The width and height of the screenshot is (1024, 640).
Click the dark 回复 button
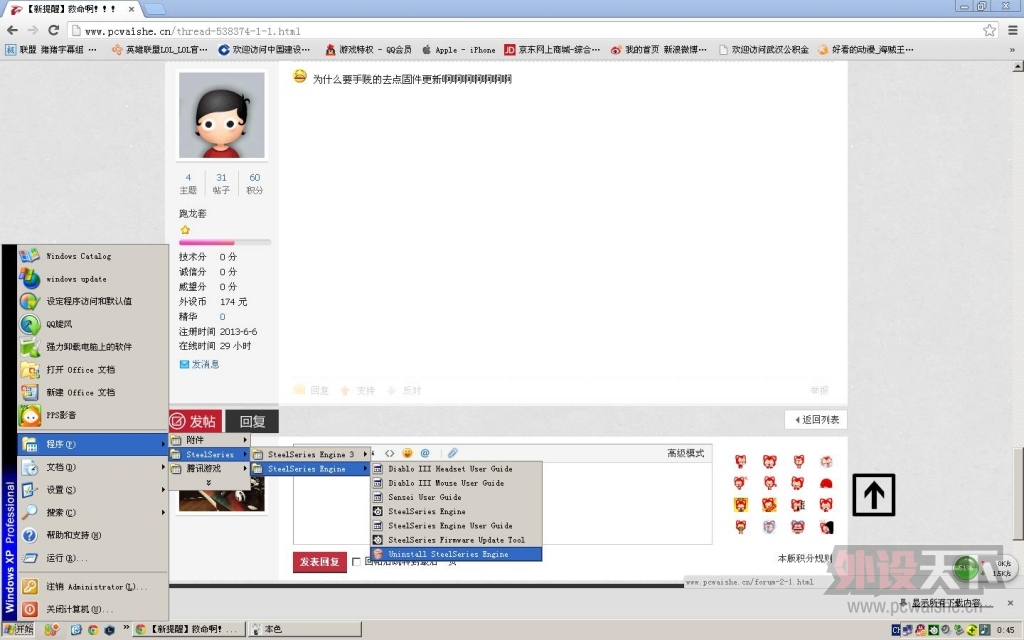click(252, 421)
